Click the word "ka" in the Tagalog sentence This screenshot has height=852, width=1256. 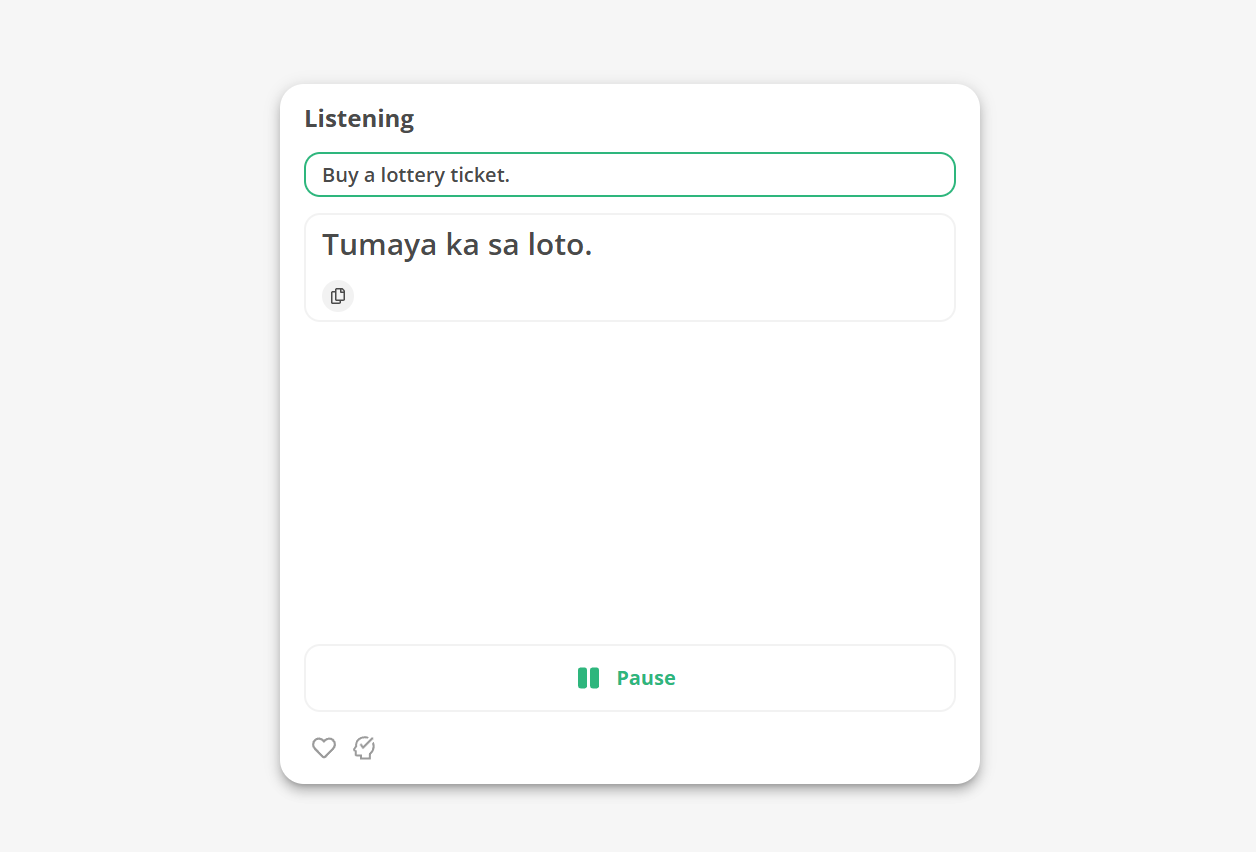[x=463, y=244]
